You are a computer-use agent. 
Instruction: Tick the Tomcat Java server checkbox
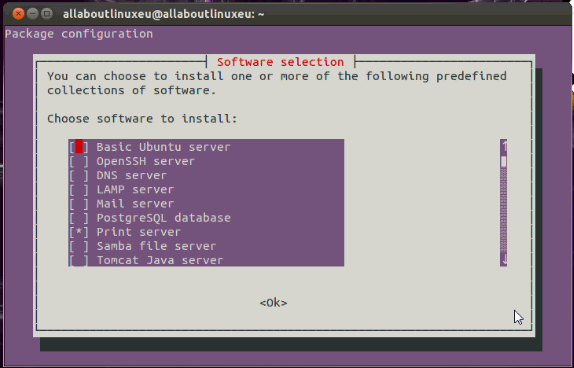[x=79, y=260]
